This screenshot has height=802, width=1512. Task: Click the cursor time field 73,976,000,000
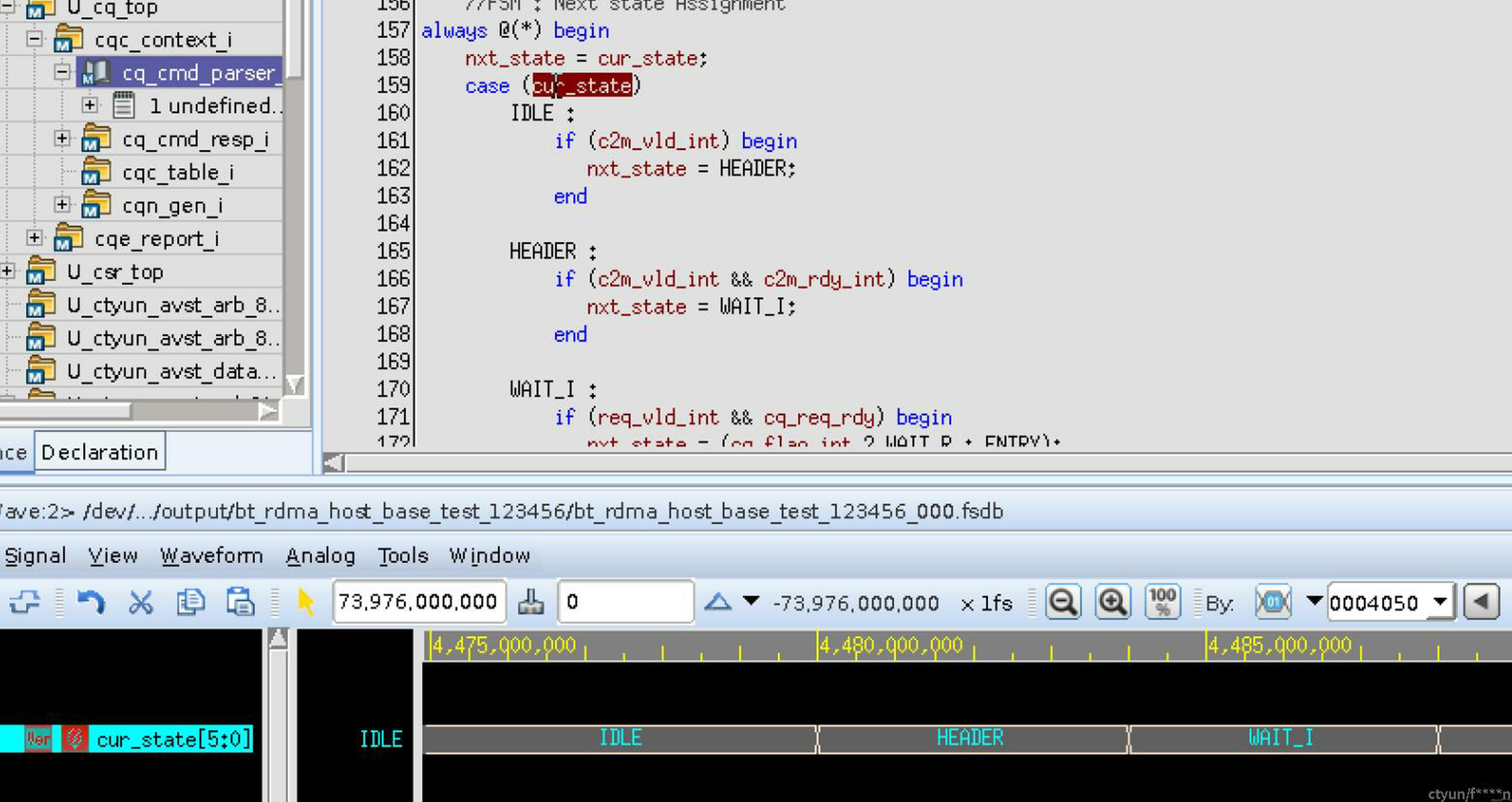pos(419,602)
